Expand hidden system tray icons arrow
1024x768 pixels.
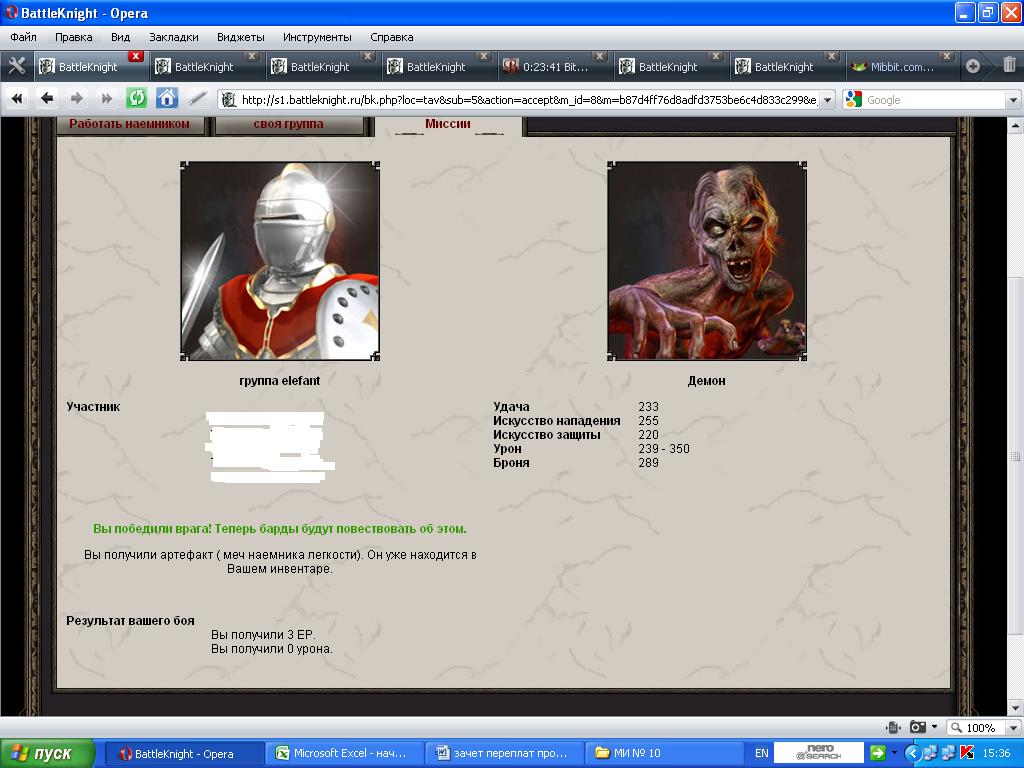pyautogui.click(x=912, y=753)
